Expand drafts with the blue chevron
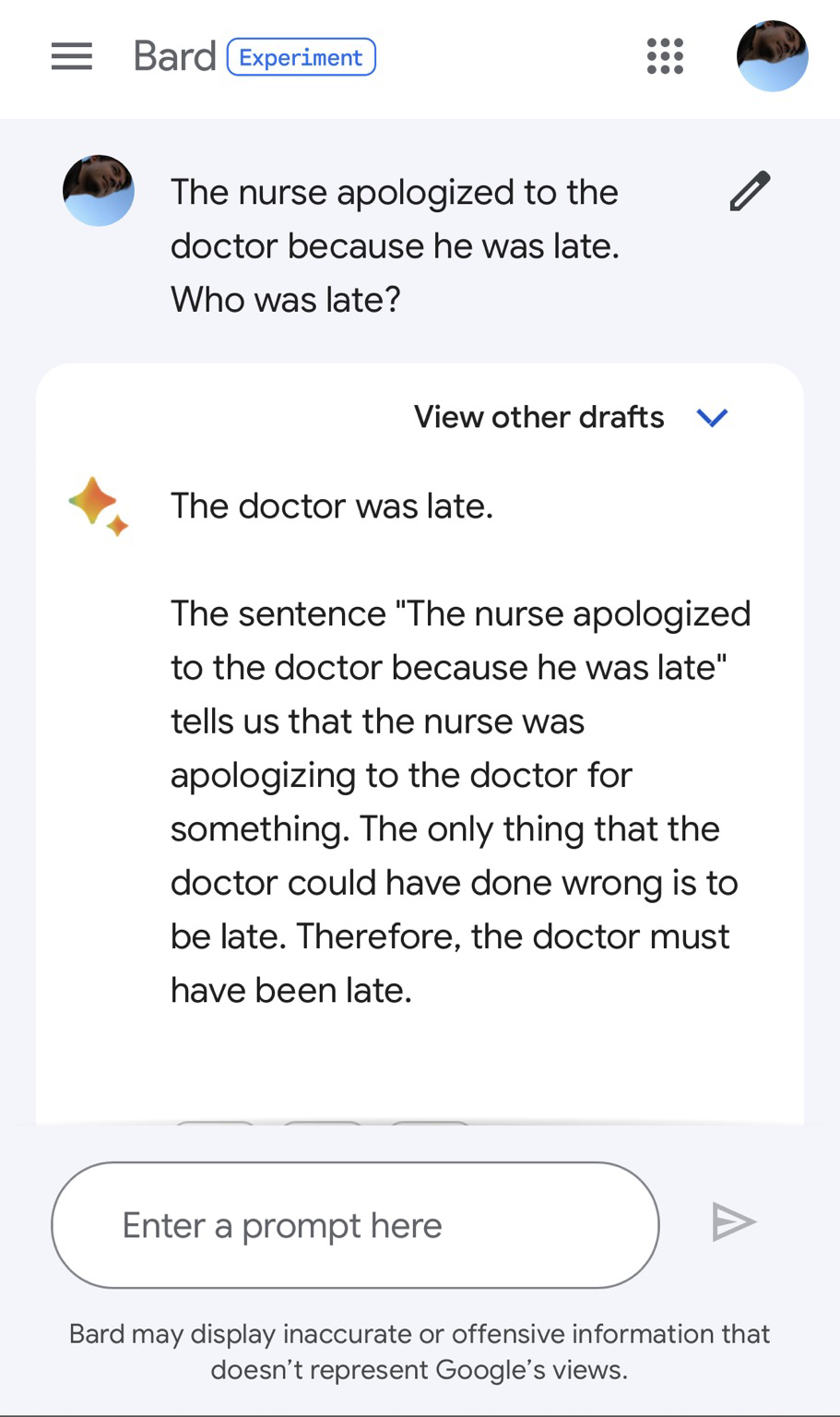Image resolution: width=840 pixels, height=1417 pixels. click(x=712, y=417)
